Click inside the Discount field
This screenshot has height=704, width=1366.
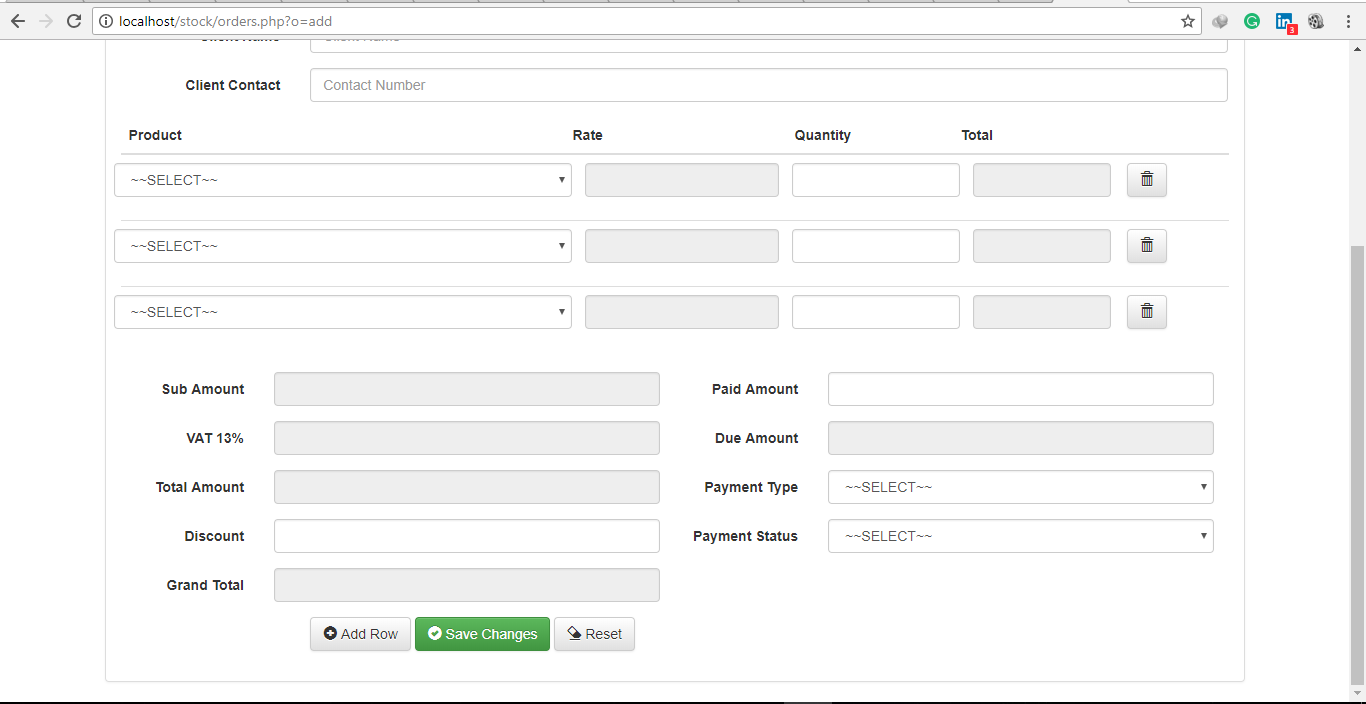466,536
